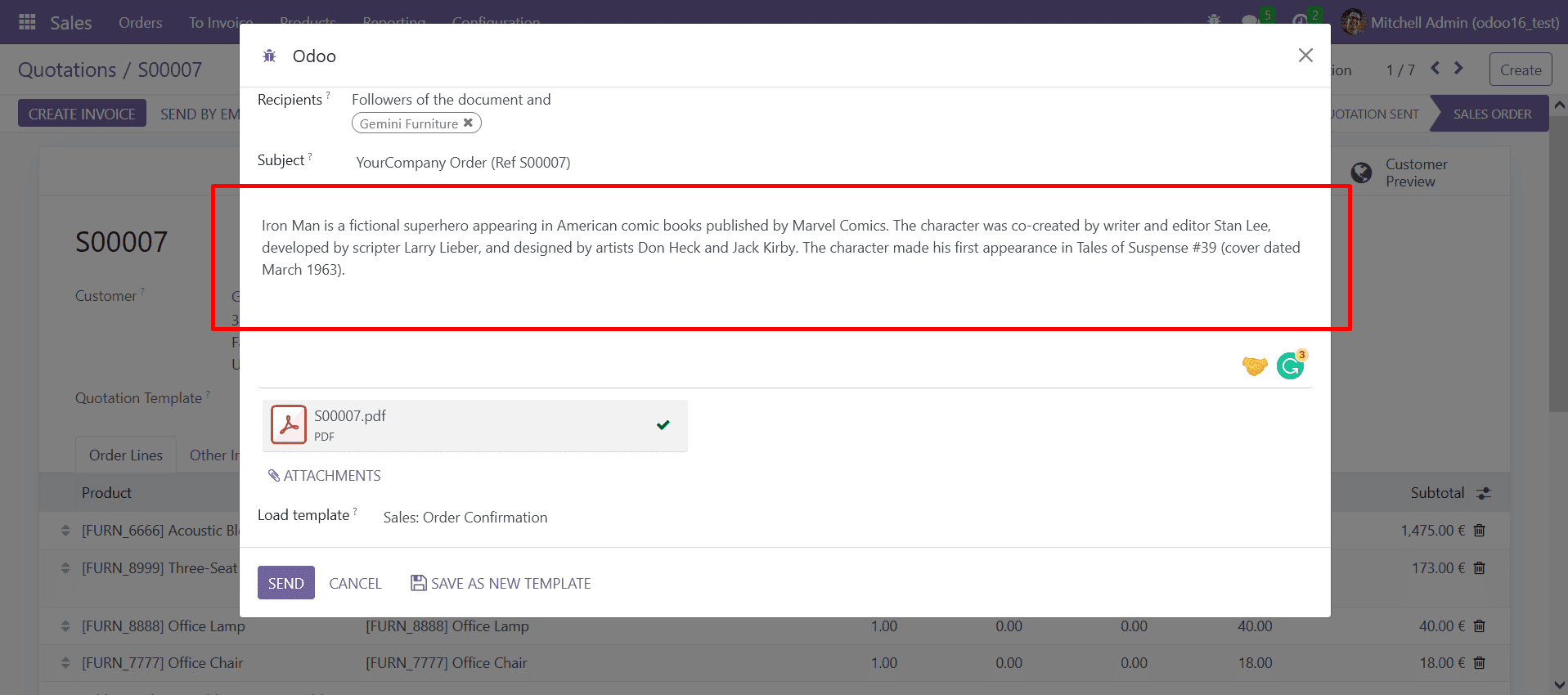Delete the Office Lamp order line
This screenshot has height=695, width=1568.
(1479, 626)
